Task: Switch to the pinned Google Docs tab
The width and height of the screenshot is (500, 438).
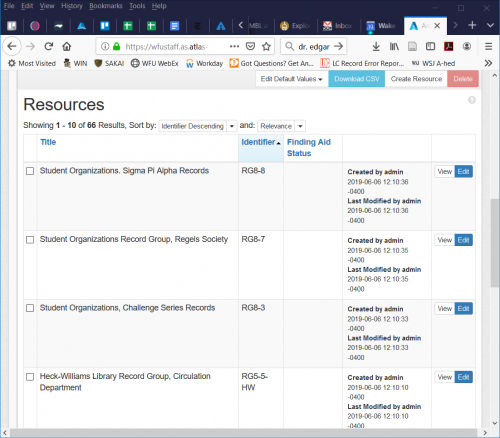Action: pos(174,26)
